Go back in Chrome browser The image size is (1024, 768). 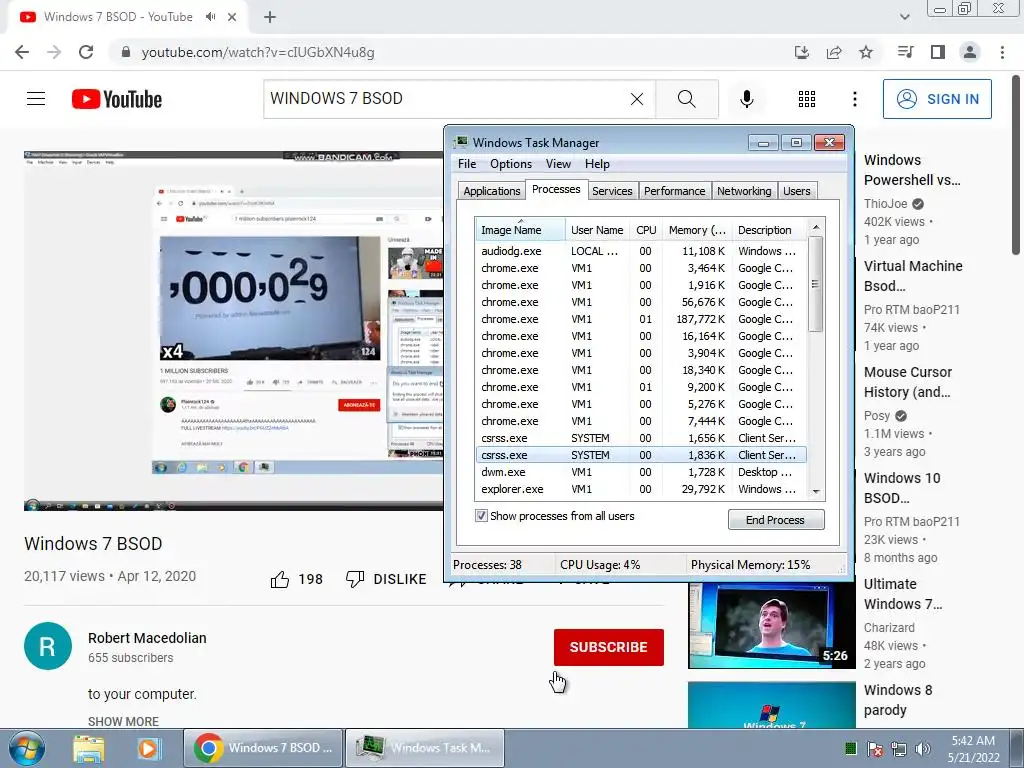(22, 52)
